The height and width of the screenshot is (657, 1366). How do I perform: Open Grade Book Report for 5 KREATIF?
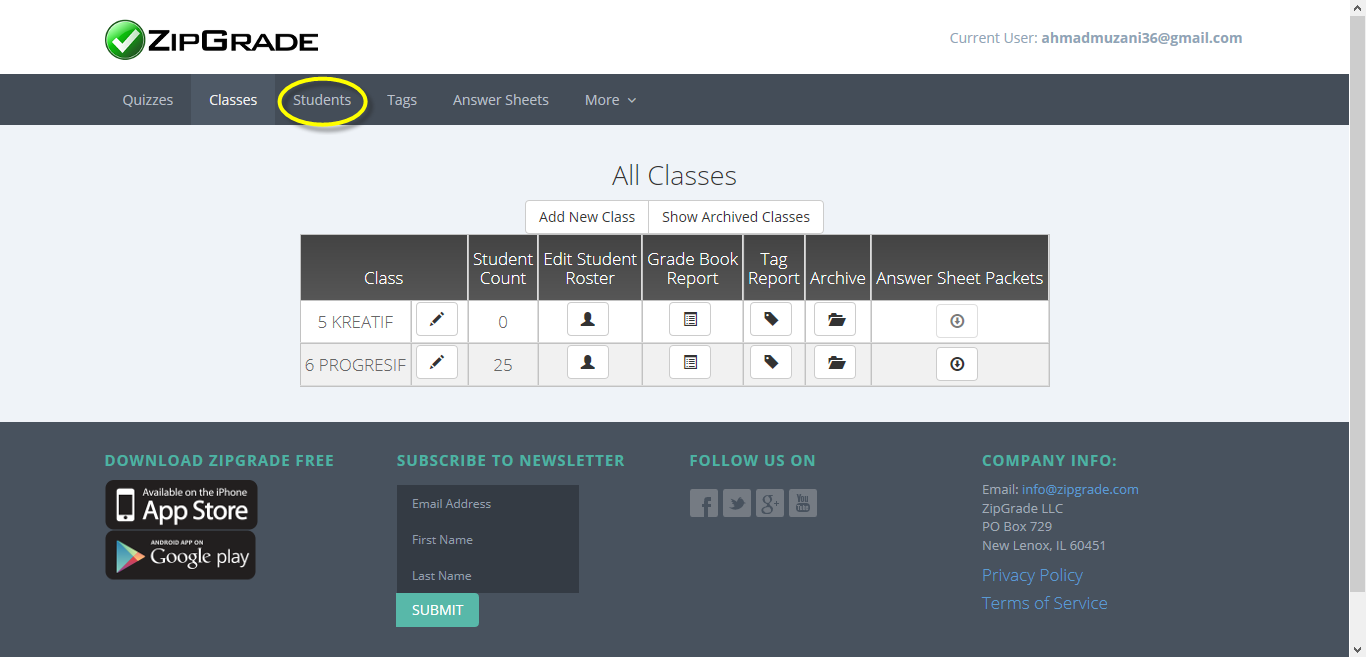pos(690,320)
